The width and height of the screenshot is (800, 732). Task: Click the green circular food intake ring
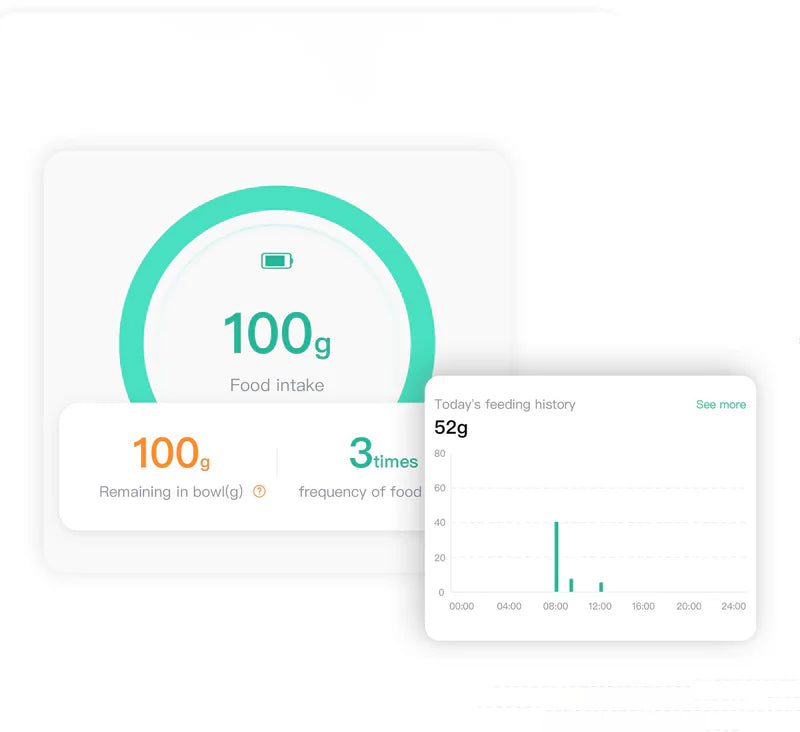(x=135, y=300)
